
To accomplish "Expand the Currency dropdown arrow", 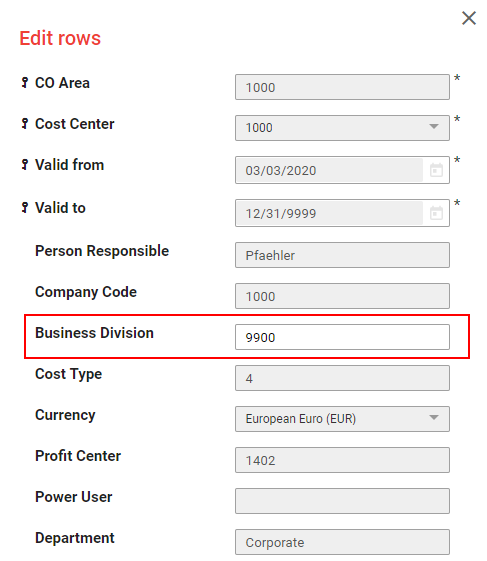I will pyautogui.click(x=434, y=418).
